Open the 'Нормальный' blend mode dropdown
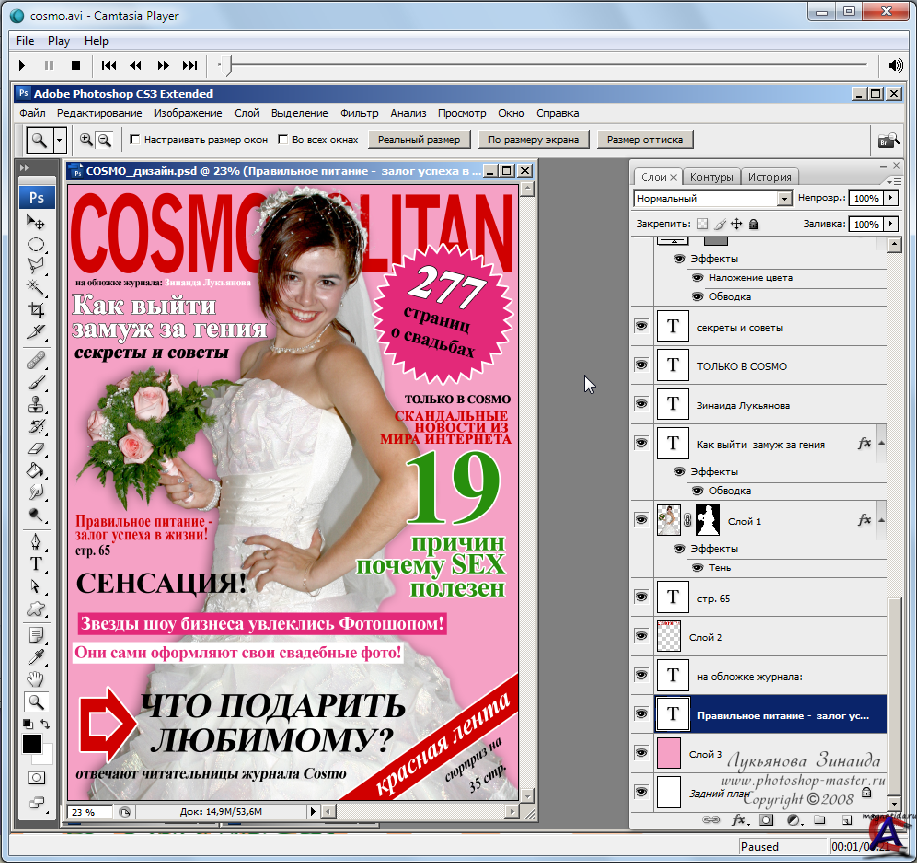 click(783, 199)
